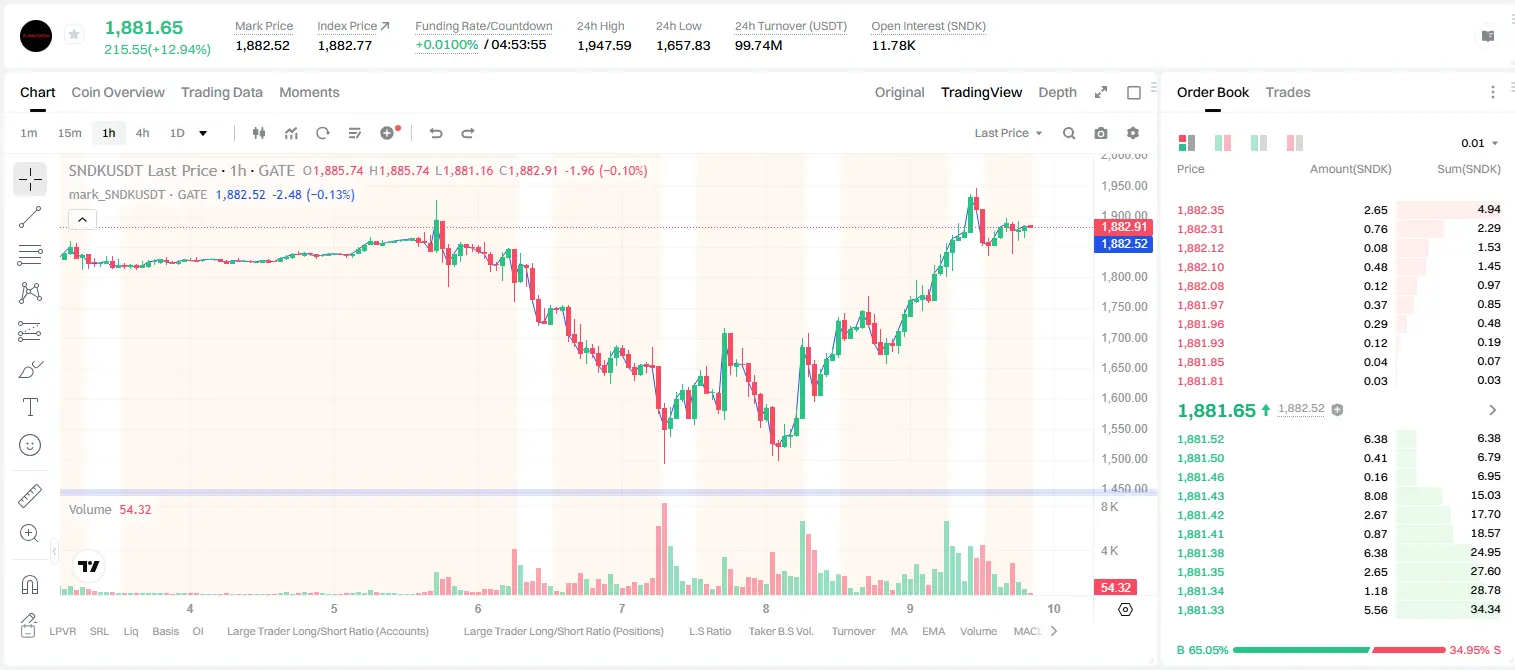Viewport: 1515px width, 670px height.
Task: Select the trend line drawing tool
Action: [x=30, y=217]
